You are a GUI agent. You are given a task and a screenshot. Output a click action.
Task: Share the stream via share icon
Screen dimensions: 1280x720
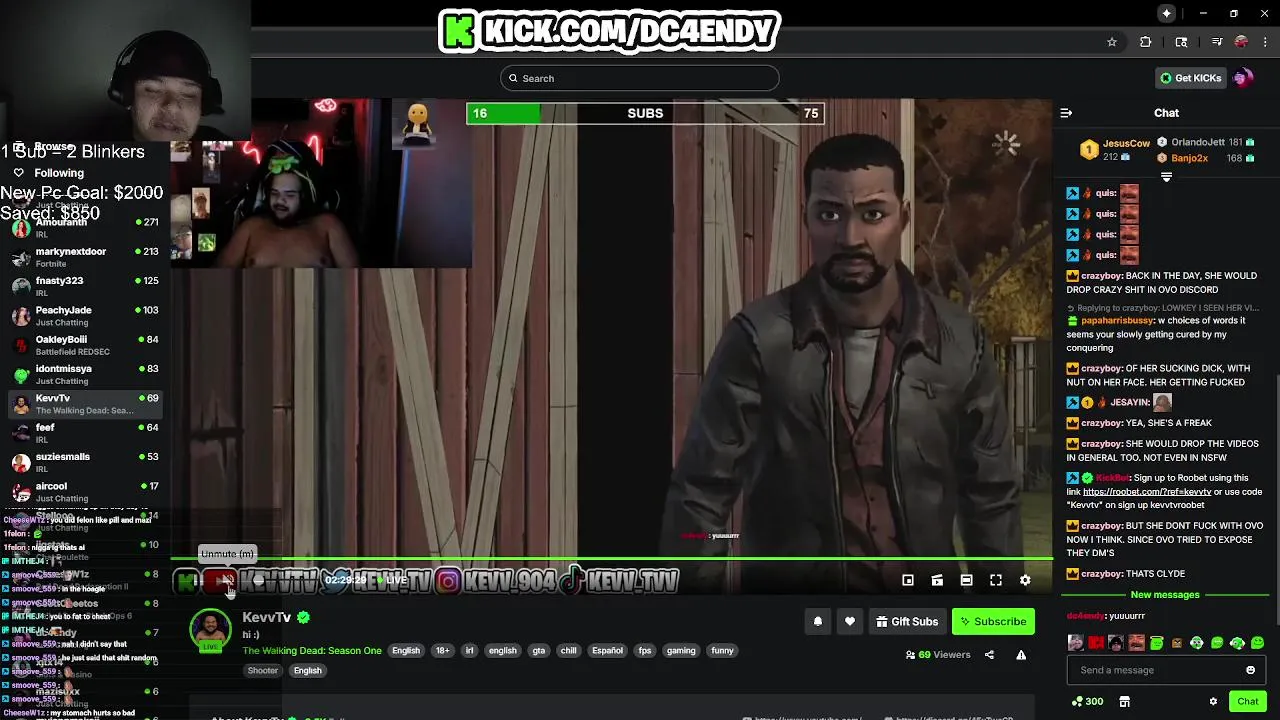click(x=989, y=655)
